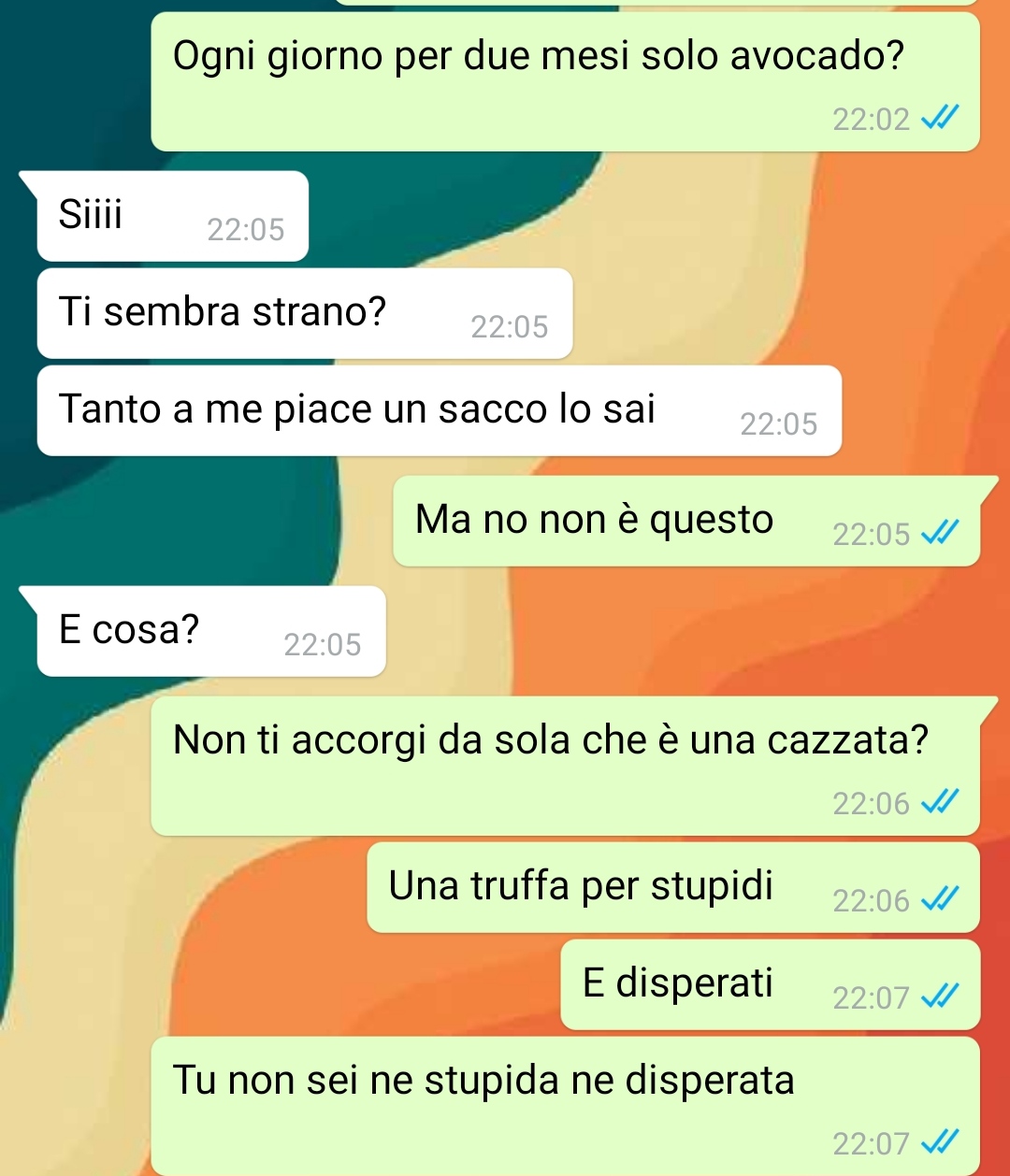The width and height of the screenshot is (1010, 1176).
Task: Tap double checkmark on 'Ma no non è questo'
Action: (939, 534)
